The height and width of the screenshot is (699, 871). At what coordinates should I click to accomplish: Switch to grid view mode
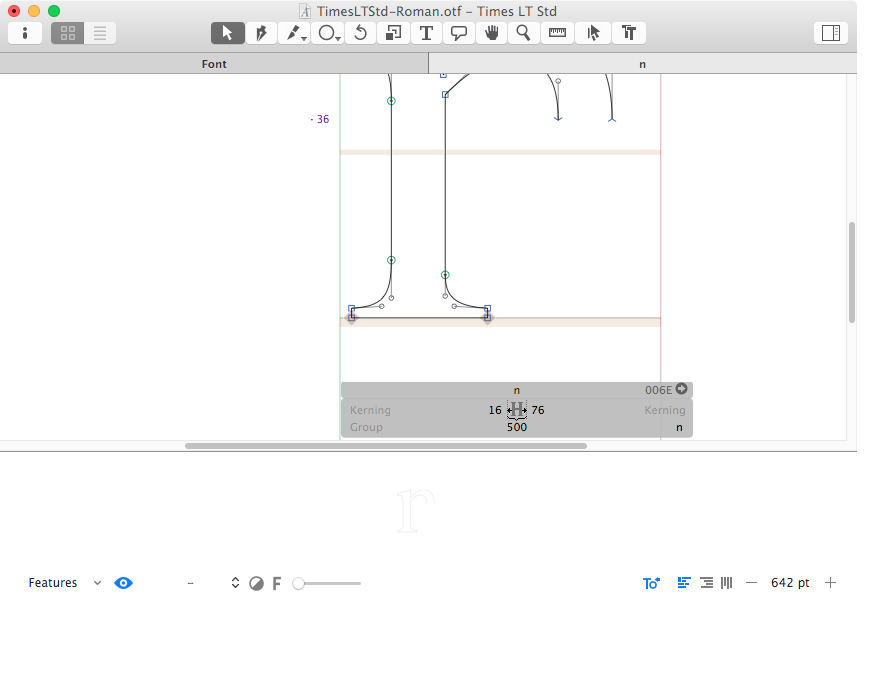(x=68, y=33)
